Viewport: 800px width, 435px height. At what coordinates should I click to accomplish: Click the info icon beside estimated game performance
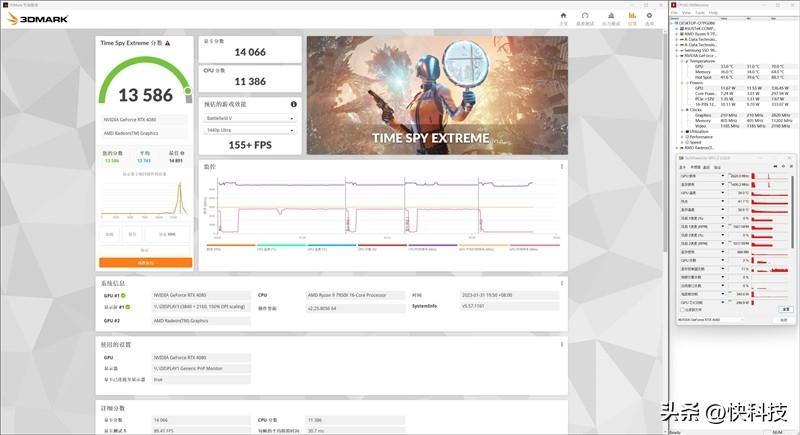coord(293,104)
